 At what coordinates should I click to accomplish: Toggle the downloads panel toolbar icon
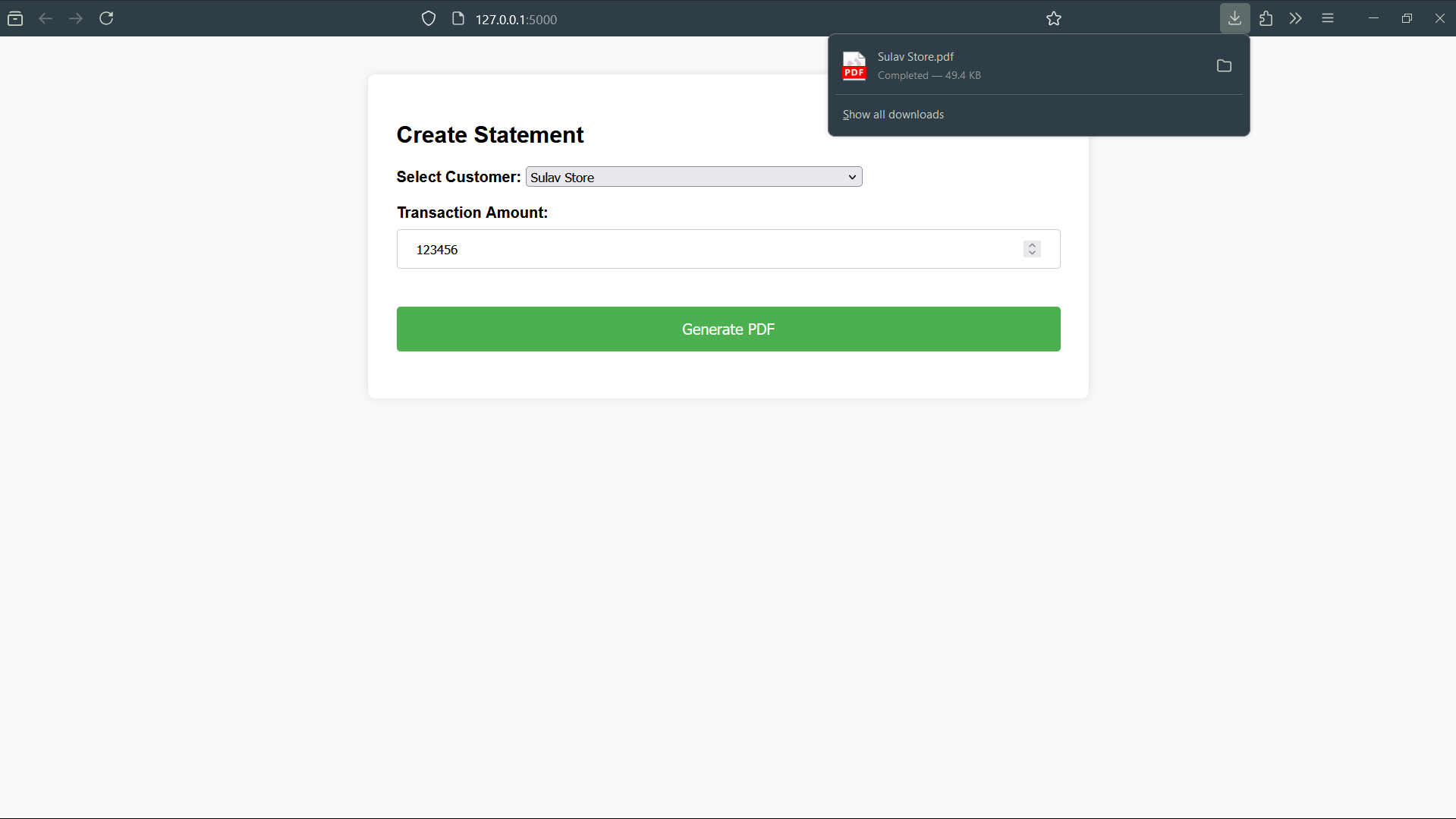[x=1234, y=18]
